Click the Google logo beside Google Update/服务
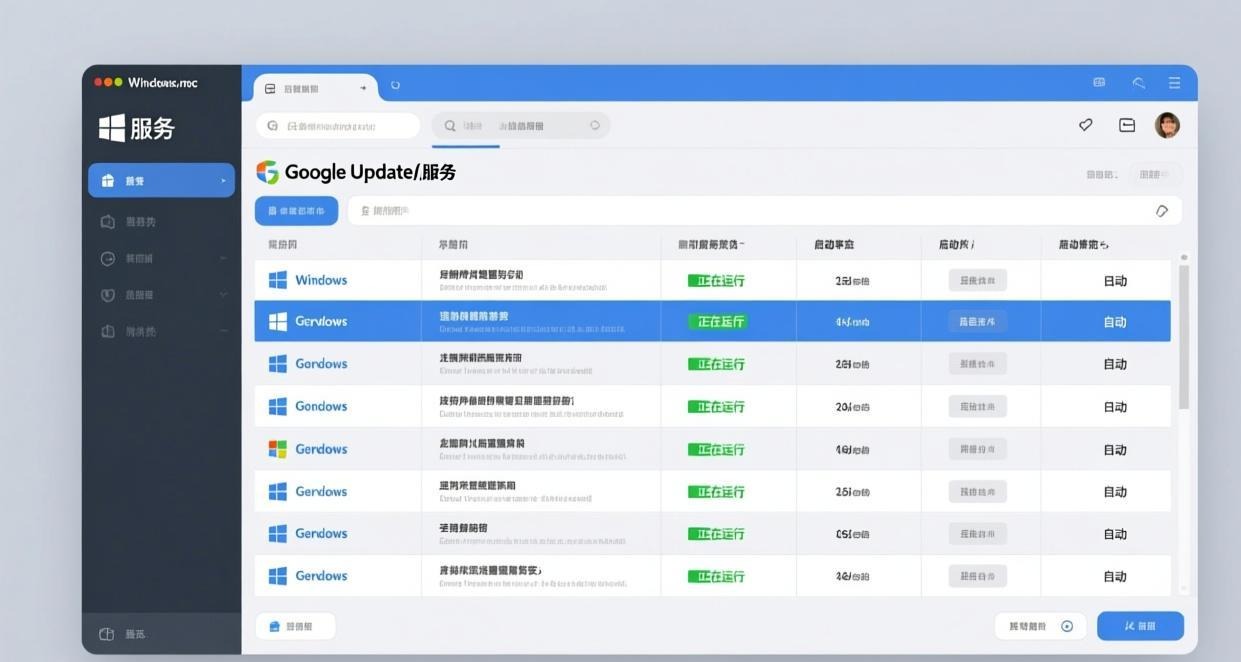This screenshot has height=662, width=1241. point(267,172)
